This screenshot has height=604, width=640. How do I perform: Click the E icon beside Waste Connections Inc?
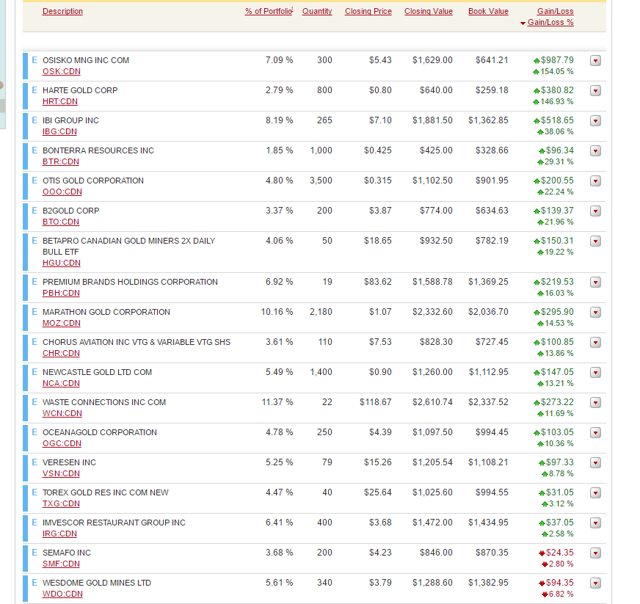point(34,402)
